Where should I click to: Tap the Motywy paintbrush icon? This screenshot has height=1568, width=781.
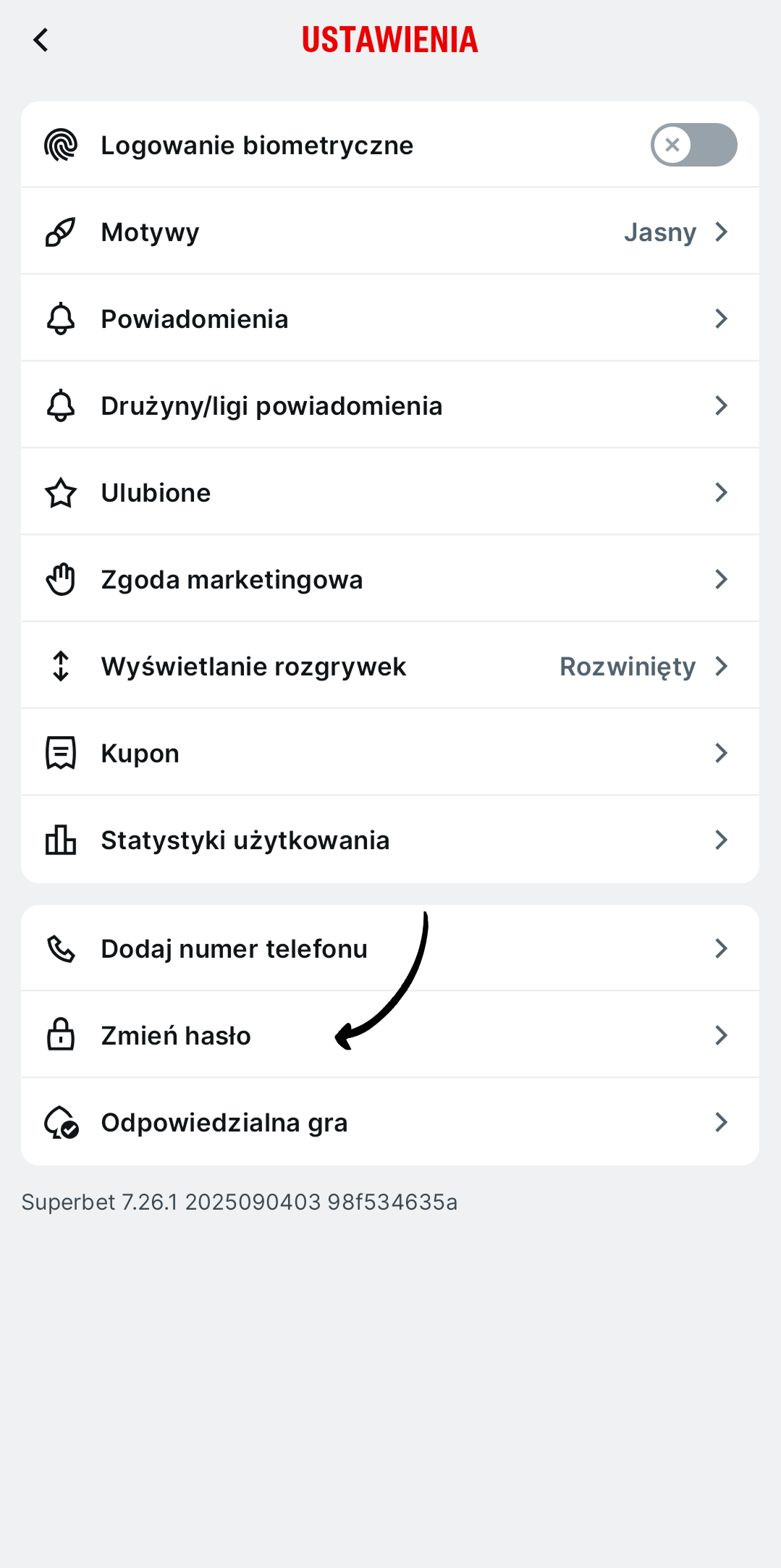tap(61, 232)
